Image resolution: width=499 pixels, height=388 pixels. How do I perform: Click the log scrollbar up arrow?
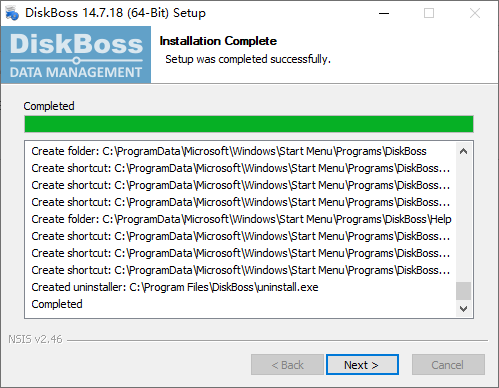click(x=463, y=151)
